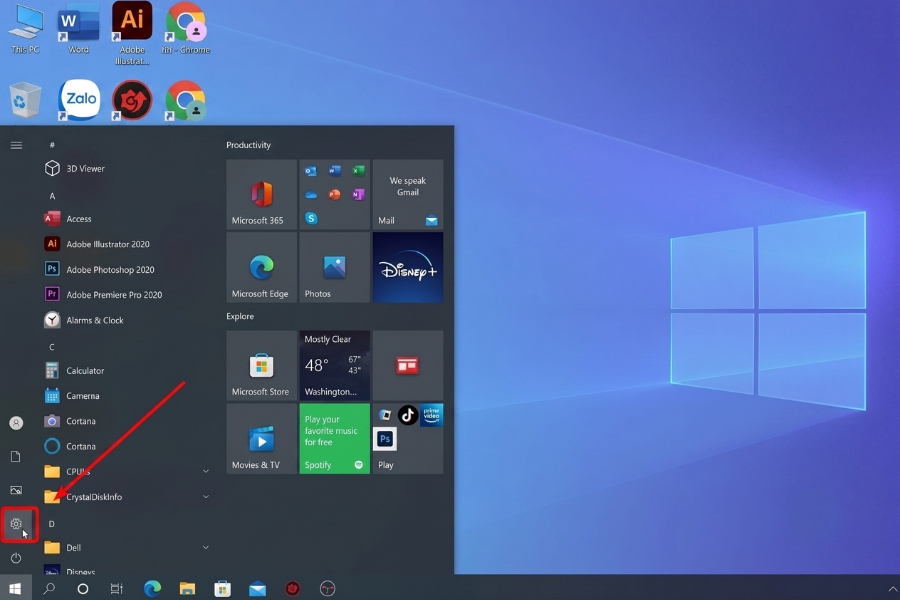The width and height of the screenshot is (900, 600).
Task: Jump via letter C header in app list
Action: 52,347
